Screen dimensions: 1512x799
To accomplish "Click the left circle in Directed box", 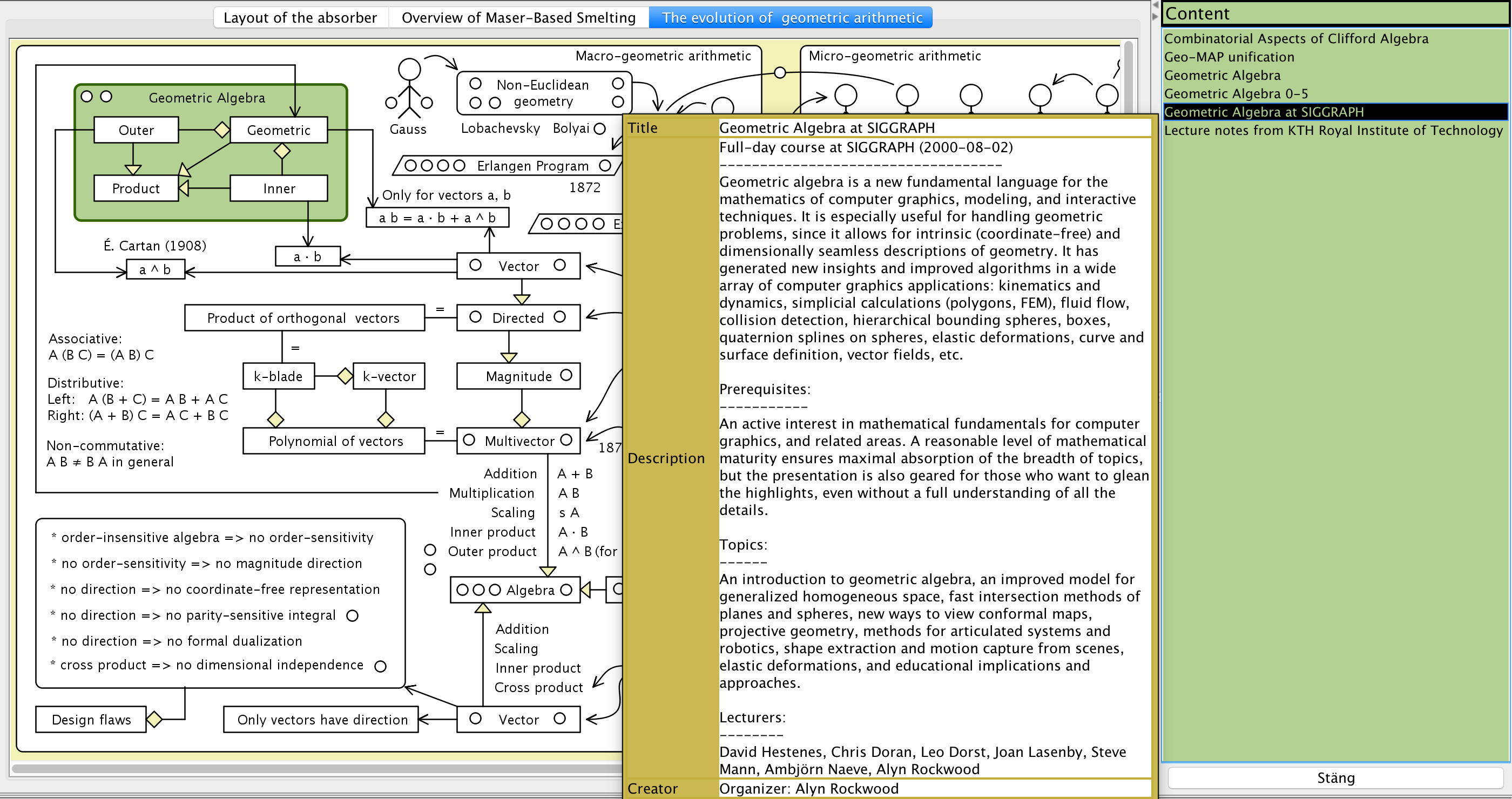I will click(x=475, y=317).
